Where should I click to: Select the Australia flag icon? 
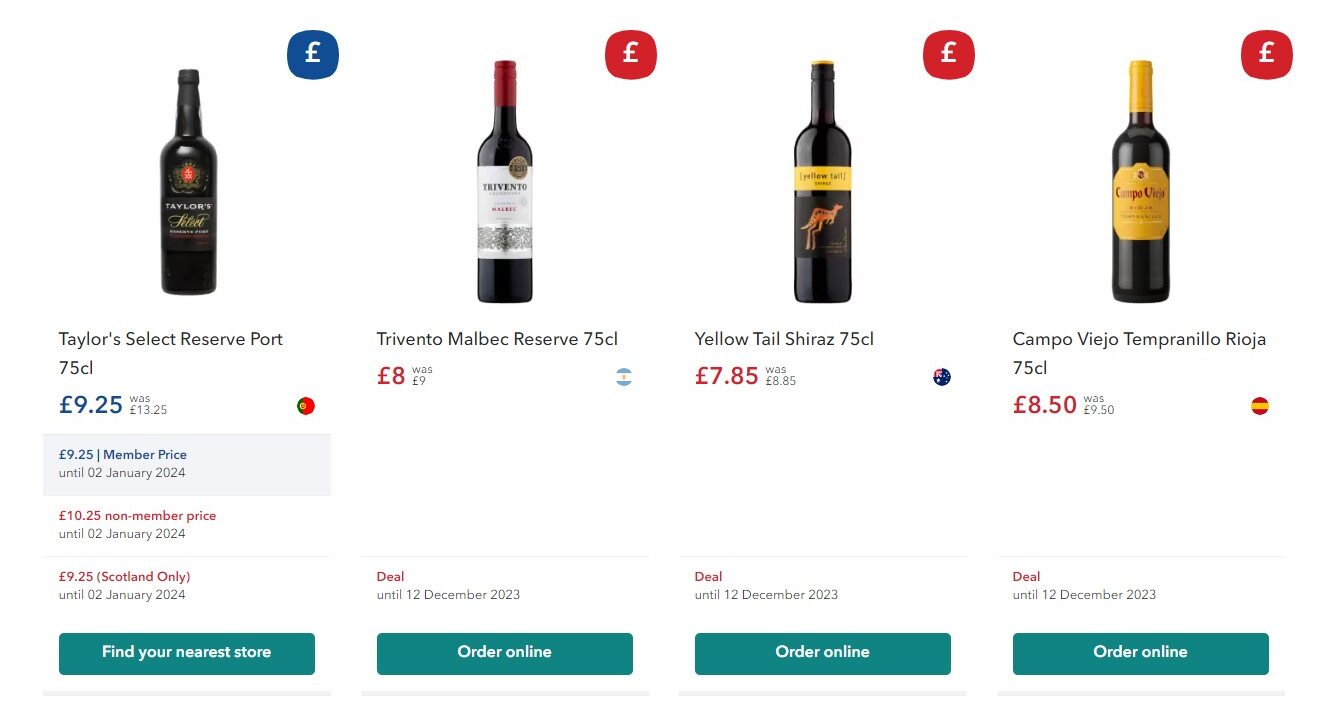[x=941, y=377]
